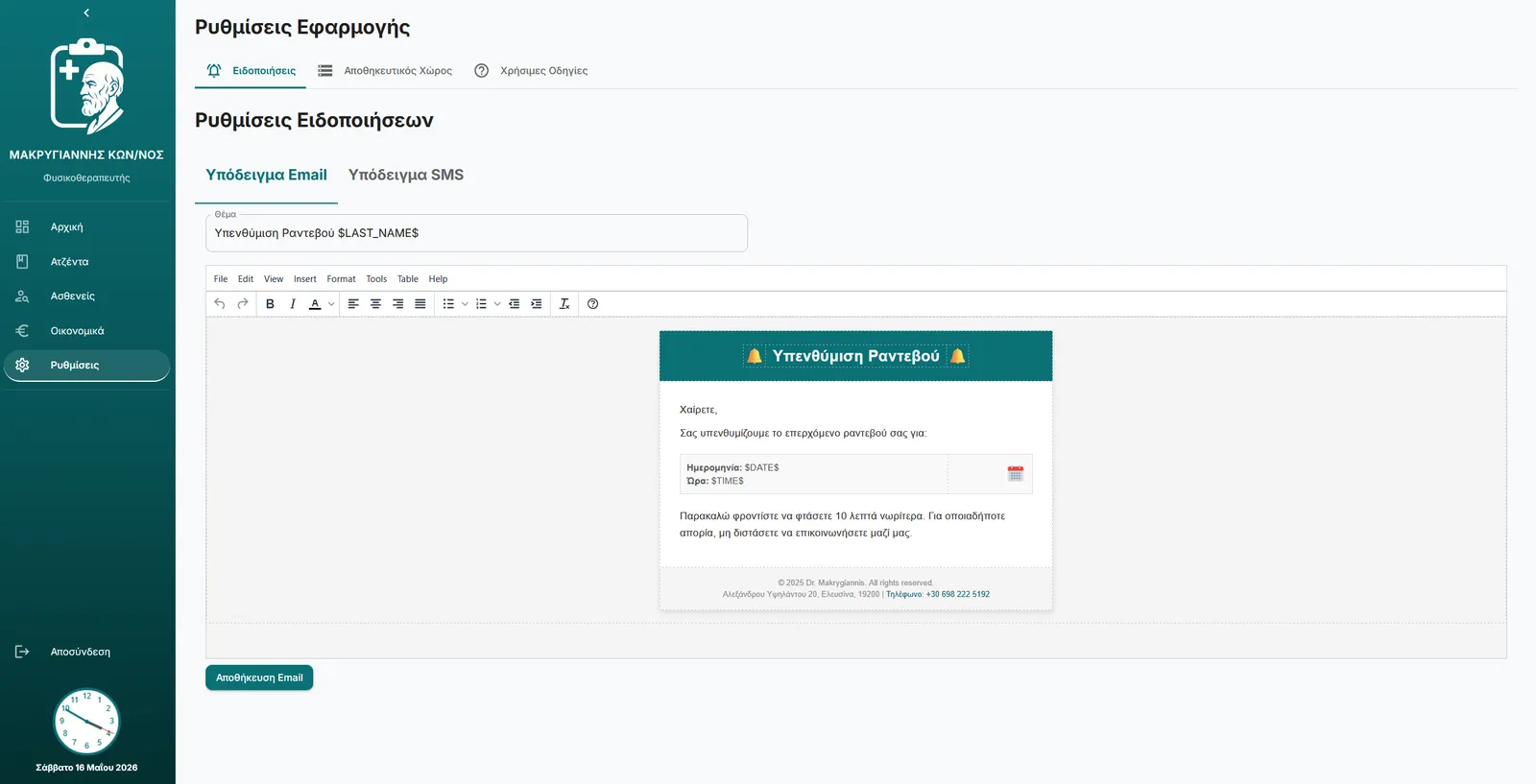Center align the text
Image resolution: width=1536 pixels, height=784 pixels.
(375, 304)
